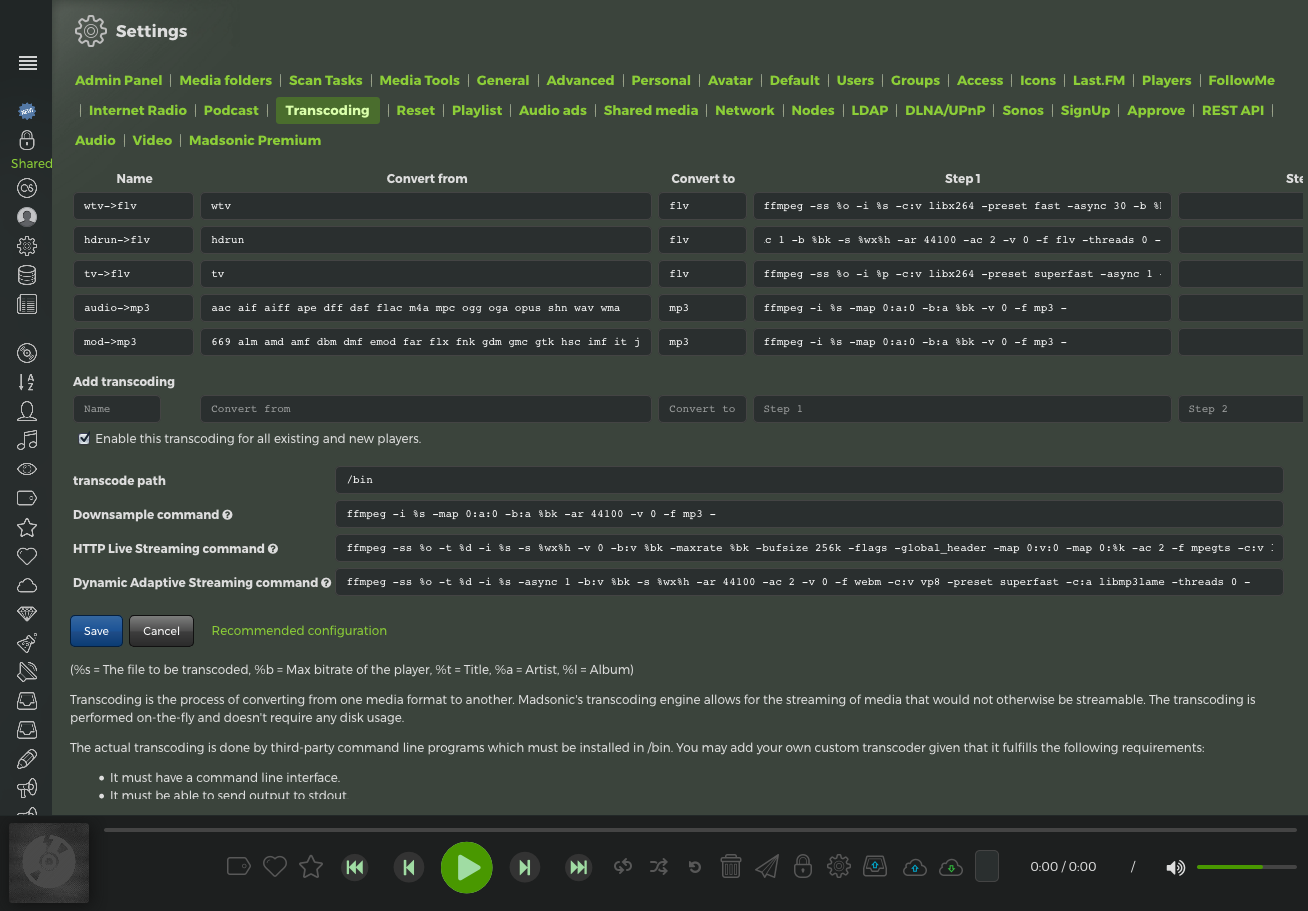Toggle 'Enable this transcoding for all' checkbox
This screenshot has width=1308, height=911.
(x=84, y=439)
